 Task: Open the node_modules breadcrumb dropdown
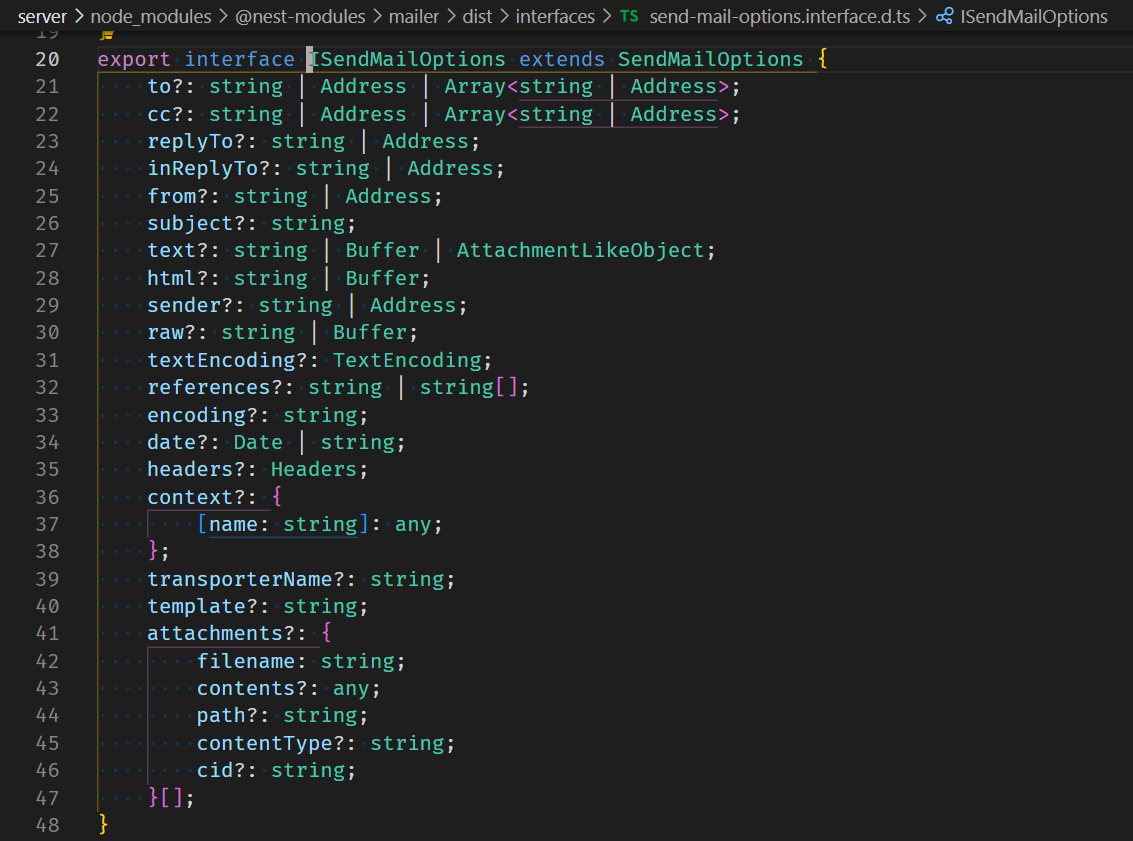151,16
